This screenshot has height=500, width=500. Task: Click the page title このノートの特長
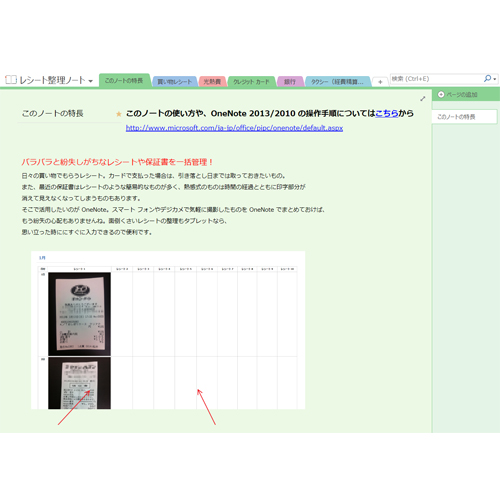pos(53,114)
